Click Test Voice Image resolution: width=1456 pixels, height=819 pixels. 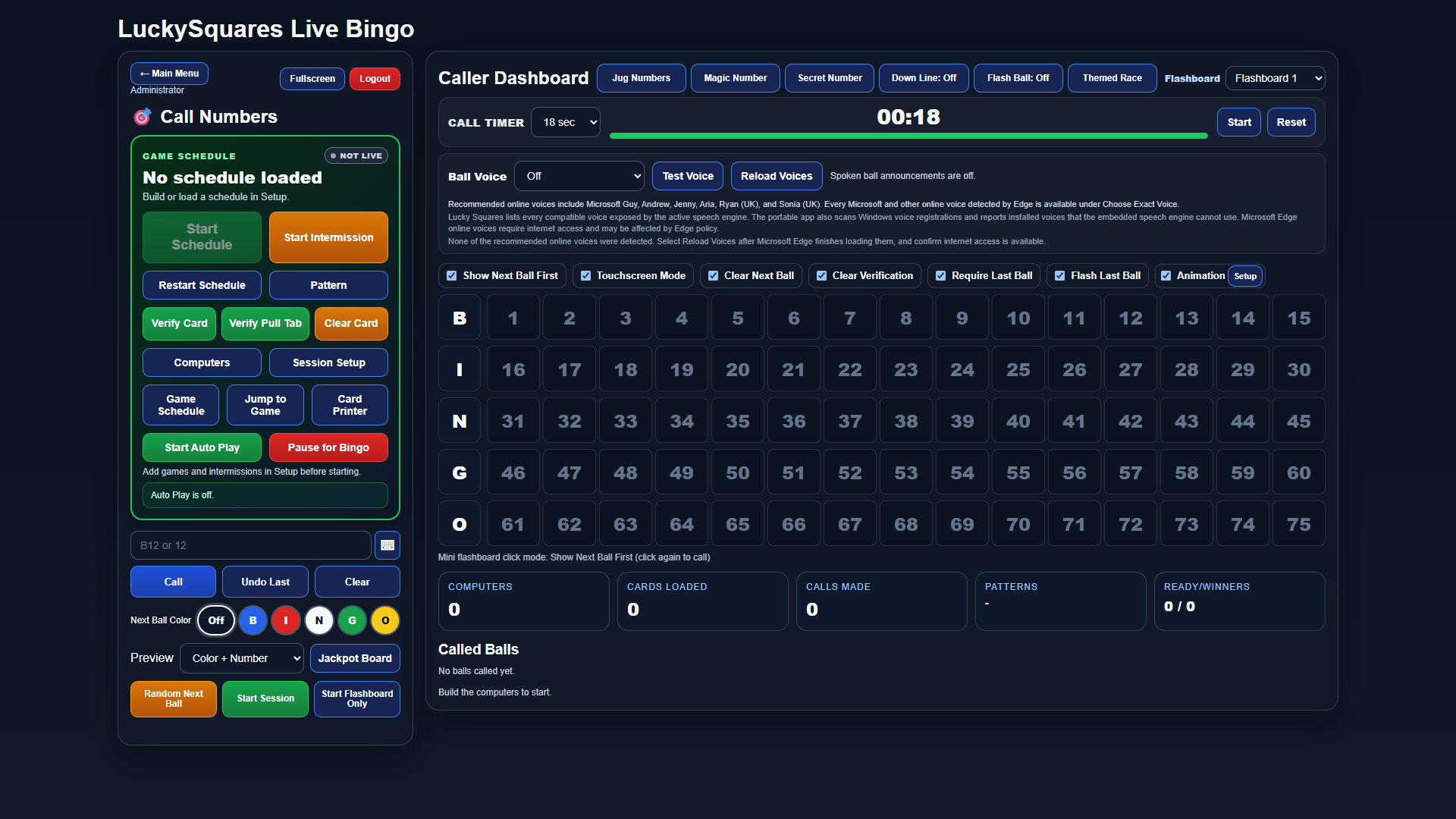[688, 176]
